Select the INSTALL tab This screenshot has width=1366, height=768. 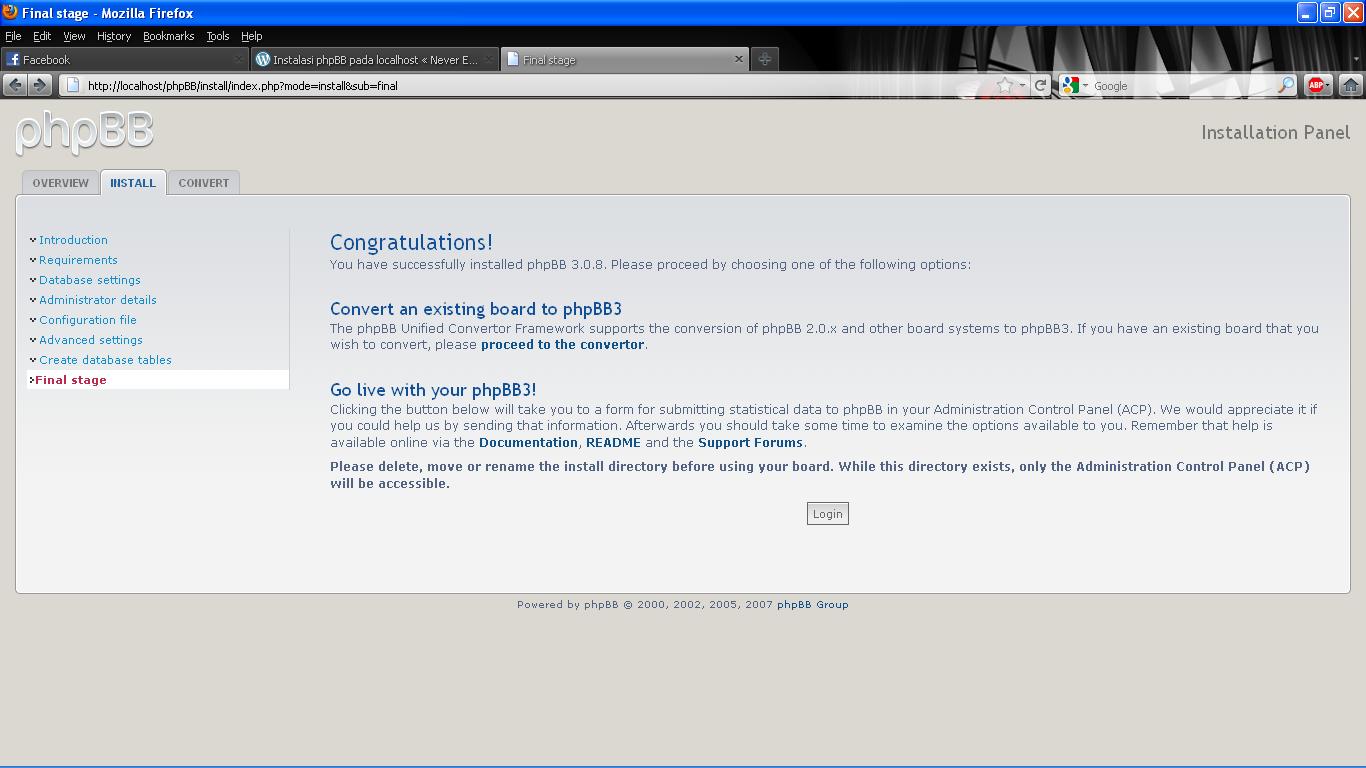point(133,183)
